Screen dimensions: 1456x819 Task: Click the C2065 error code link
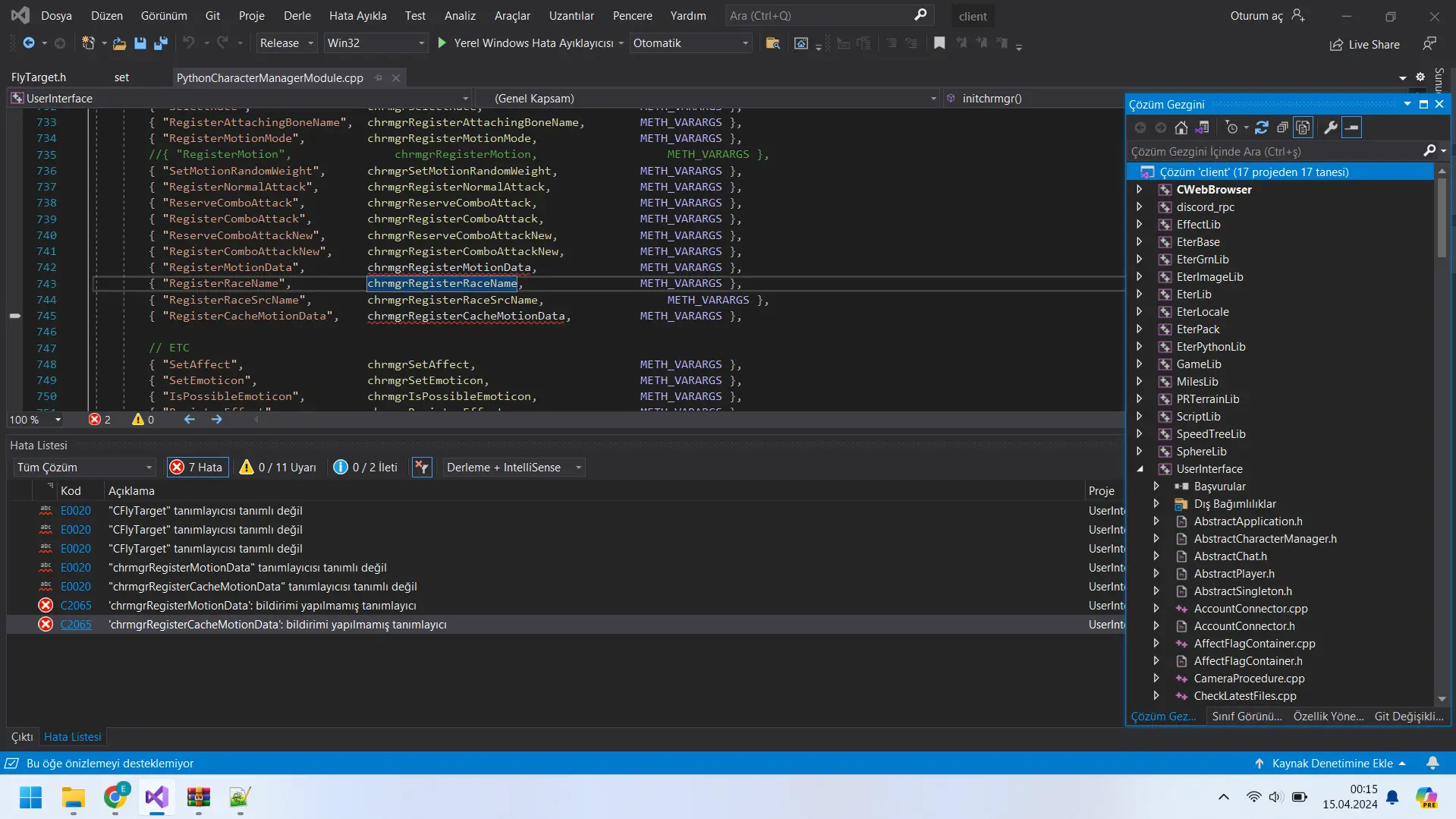pos(76,625)
